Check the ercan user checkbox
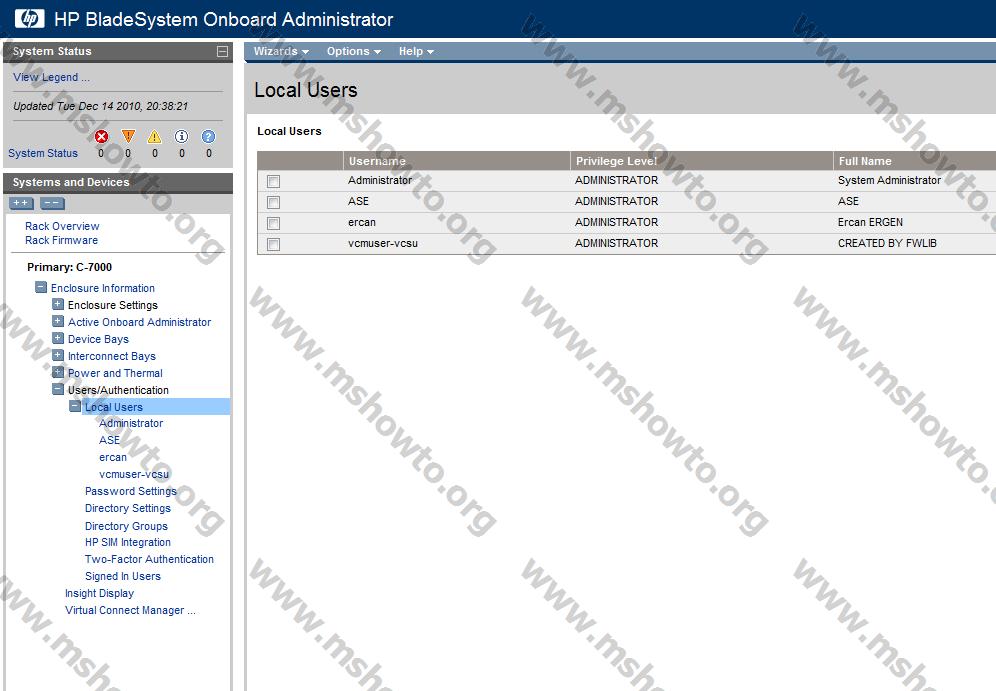 pos(273,224)
